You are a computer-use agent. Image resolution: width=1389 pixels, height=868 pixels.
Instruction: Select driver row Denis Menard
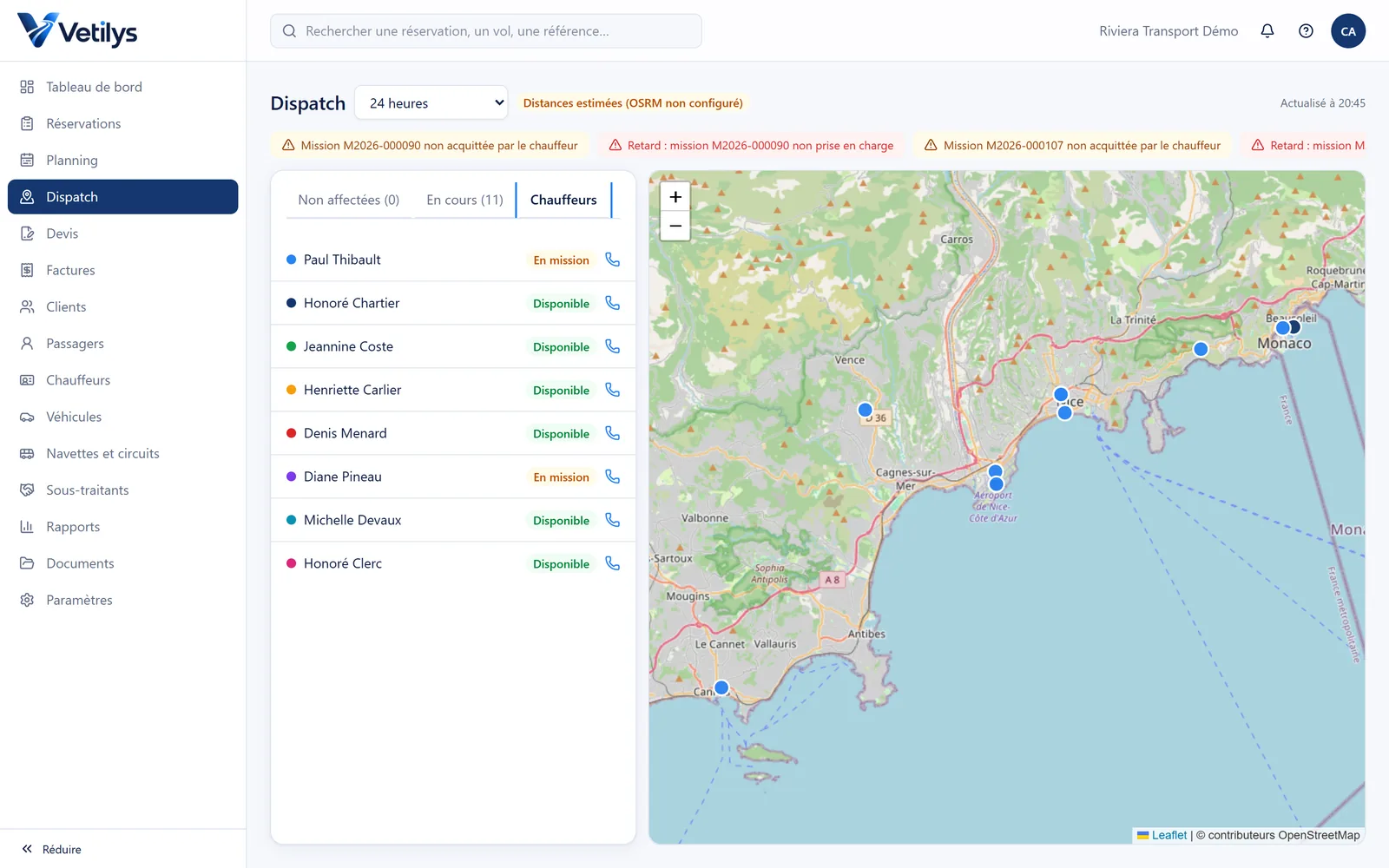453,433
